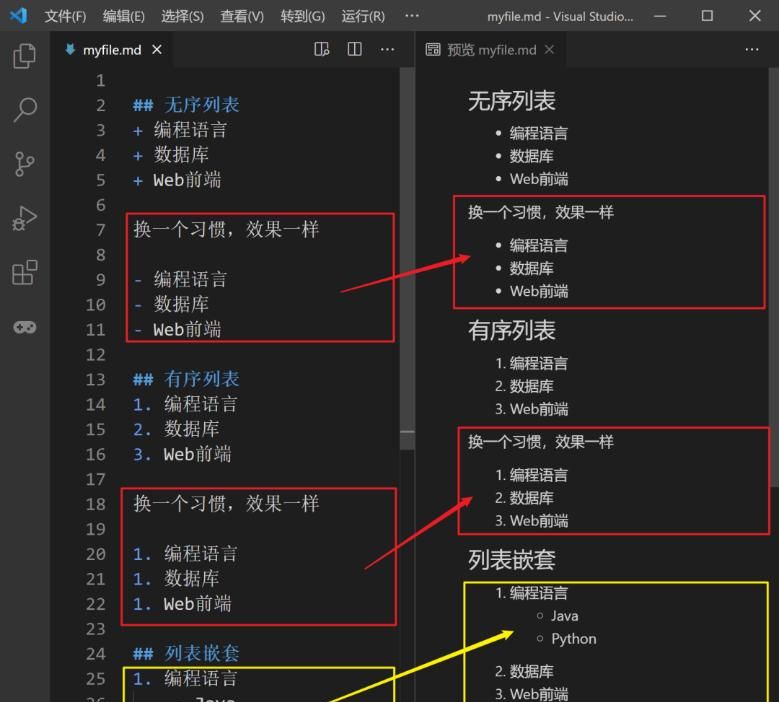Click line number 13 in the gutter
This screenshot has width=779, height=702.
tap(95, 380)
